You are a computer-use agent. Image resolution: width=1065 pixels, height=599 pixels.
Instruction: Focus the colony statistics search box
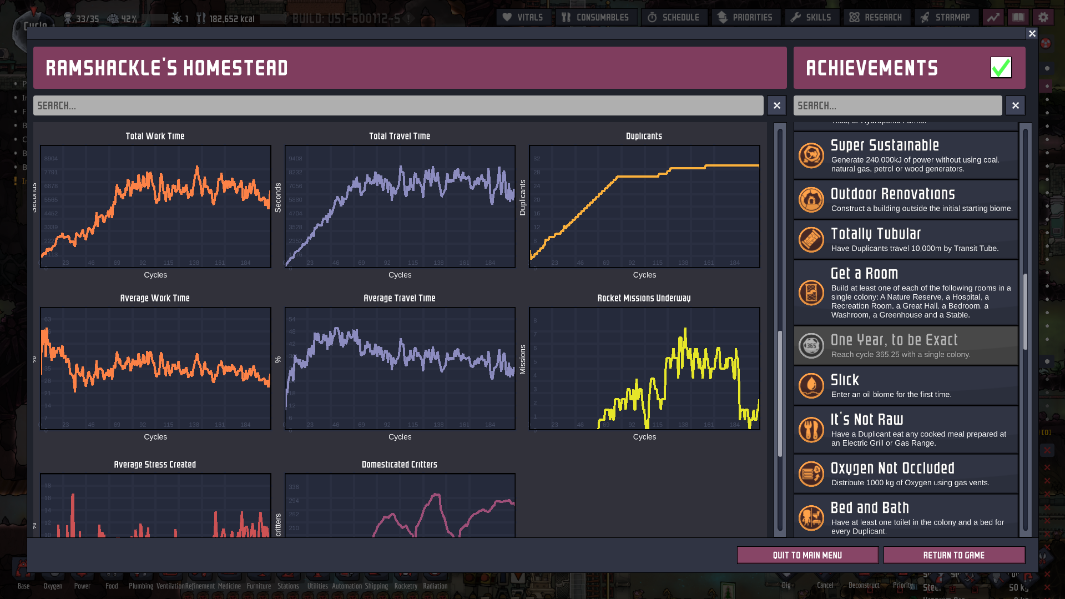pos(398,105)
